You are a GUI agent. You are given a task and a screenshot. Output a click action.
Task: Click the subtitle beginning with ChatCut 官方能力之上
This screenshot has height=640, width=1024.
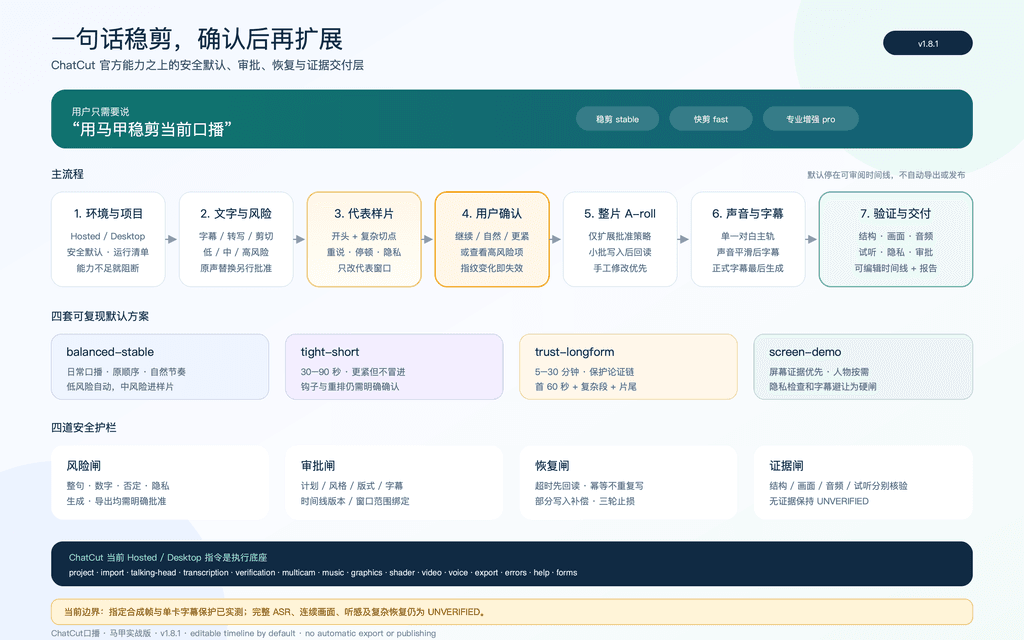(x=207, y=65)
